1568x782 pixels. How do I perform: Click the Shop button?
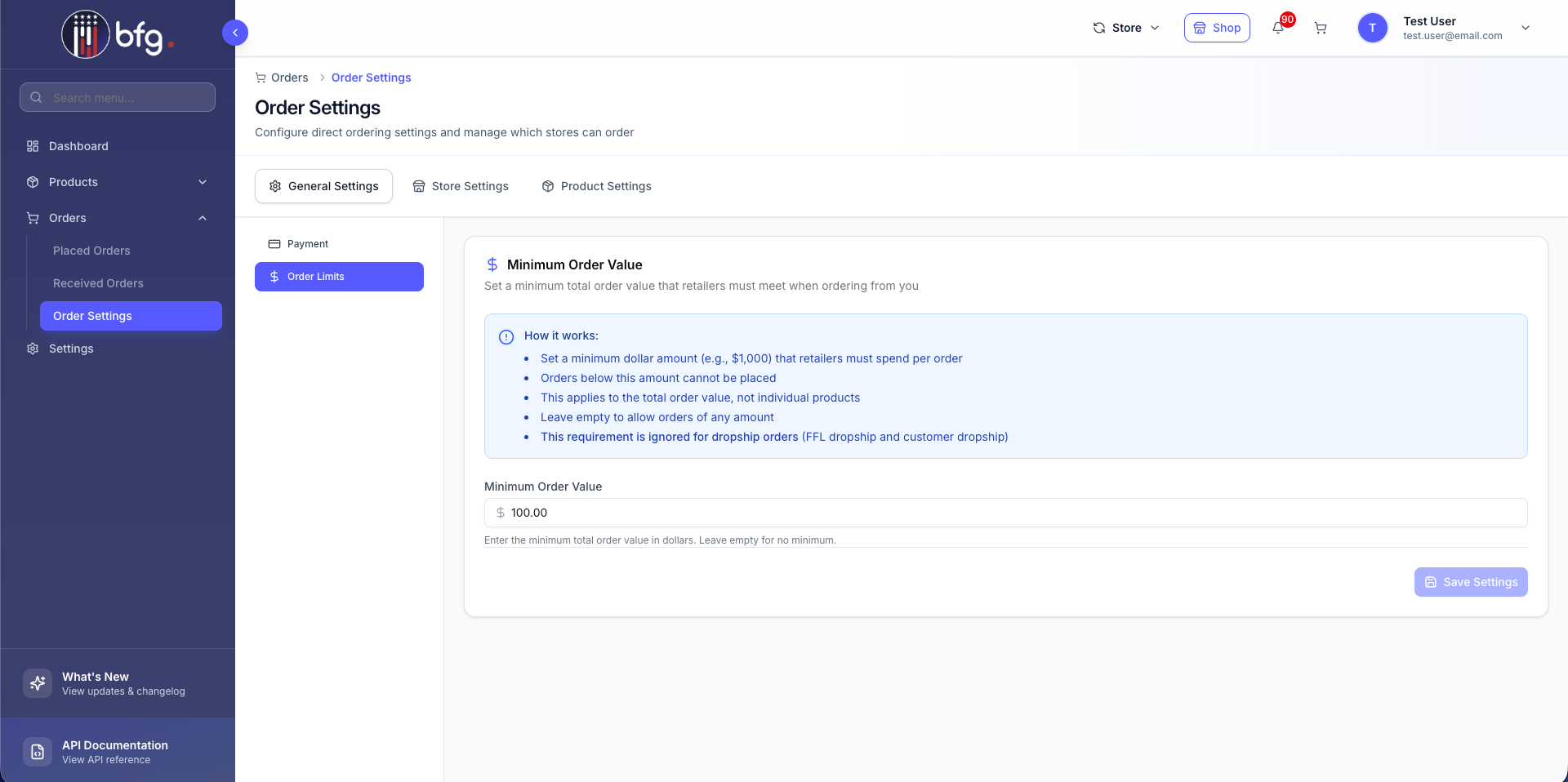click(x=1217, y=28)
